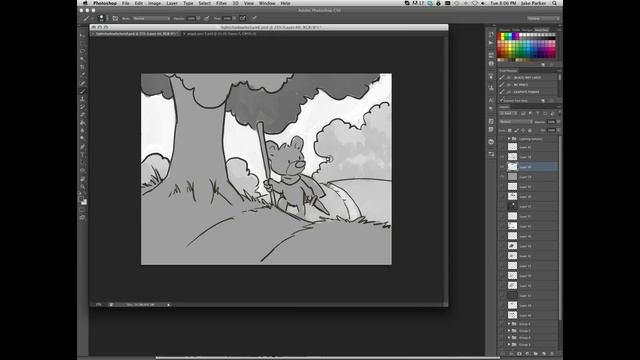Add layer style fx icon
640x360 pixels.
[511, 353]
